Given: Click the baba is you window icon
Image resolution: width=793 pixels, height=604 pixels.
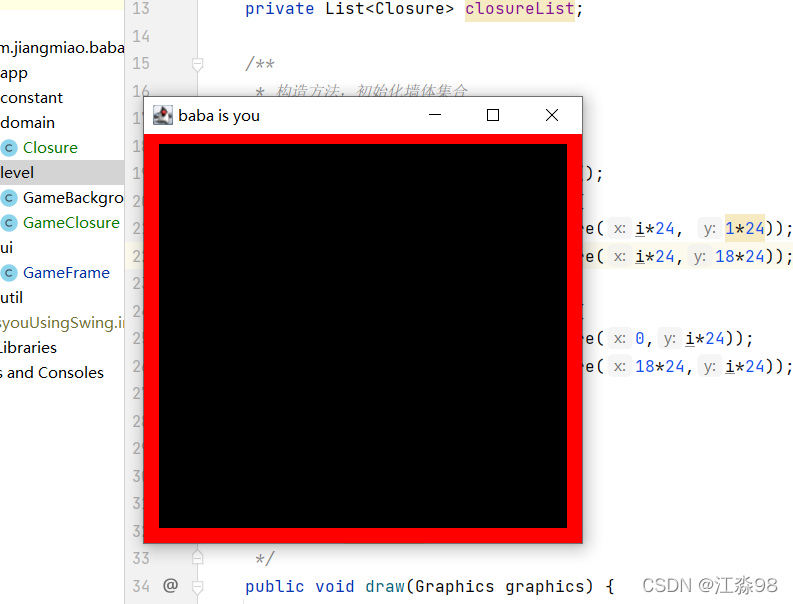Looking at the screenshot, I should pos(163,115).
